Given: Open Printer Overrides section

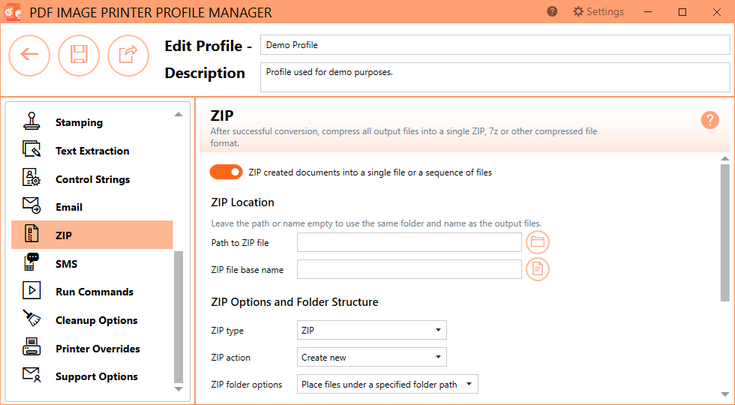Looking at the screenshot, I should point(92,348).
